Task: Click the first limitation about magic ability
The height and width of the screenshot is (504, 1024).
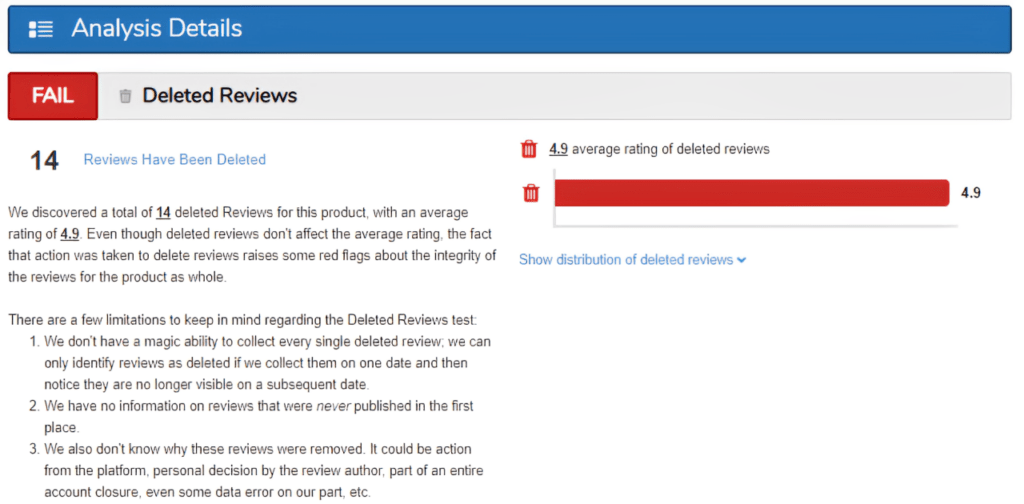Action: (x=264, y=363)
